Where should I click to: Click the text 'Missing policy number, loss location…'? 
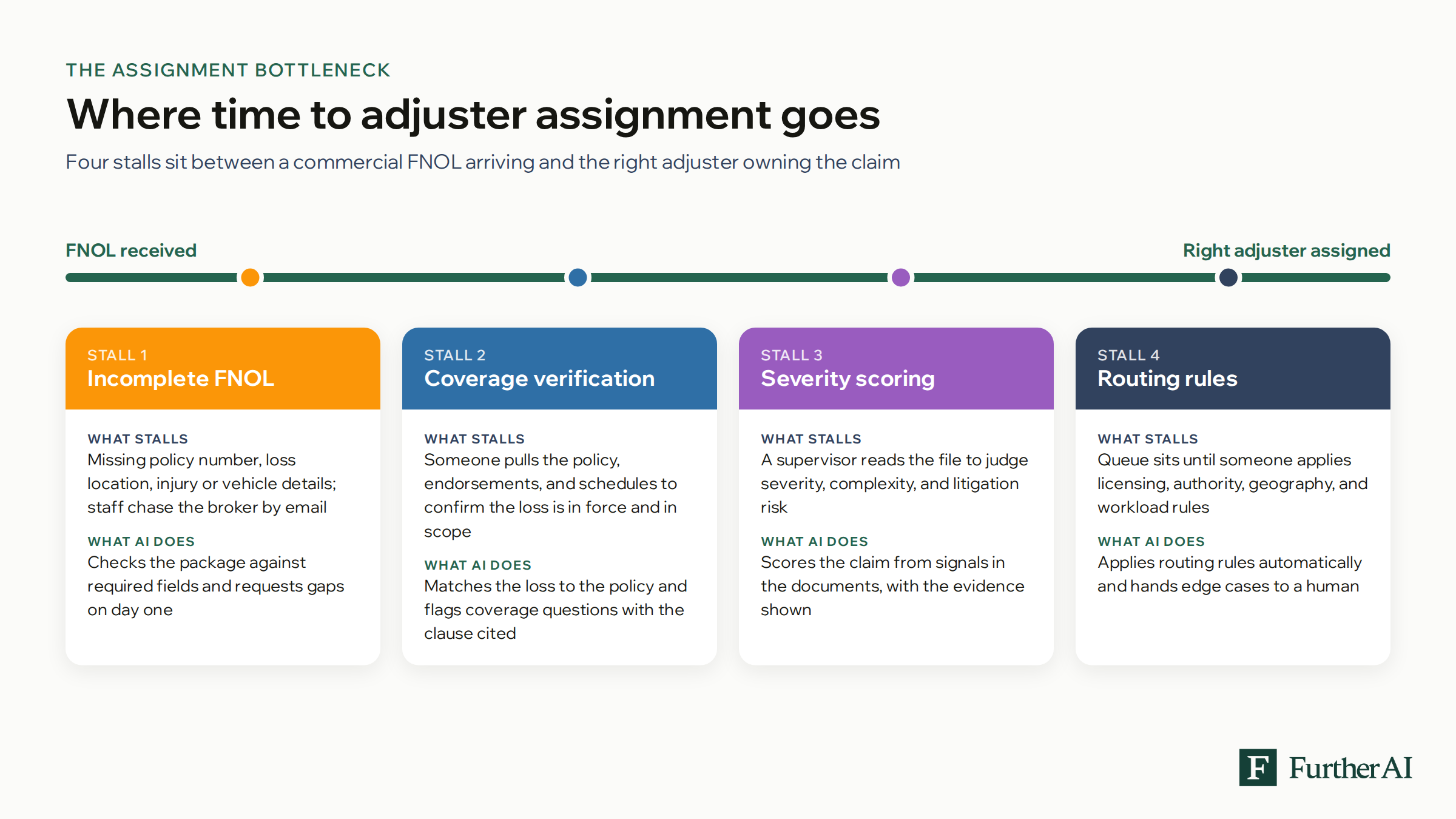tap(212, 484)
